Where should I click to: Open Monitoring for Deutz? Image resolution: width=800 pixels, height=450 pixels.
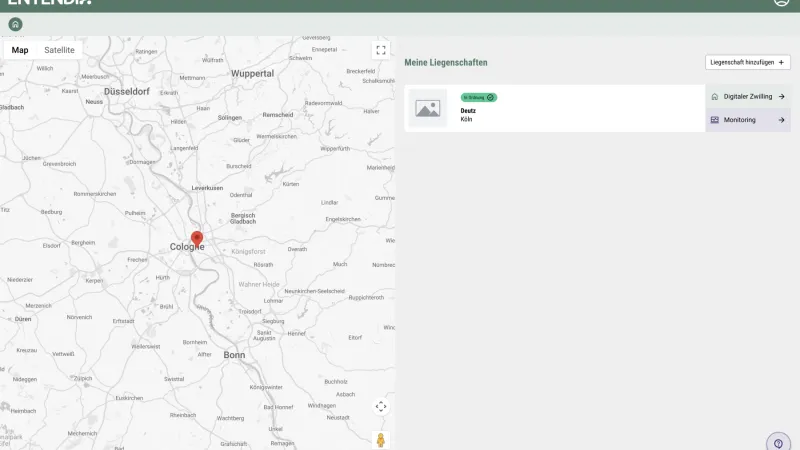(x=740, y=120)
